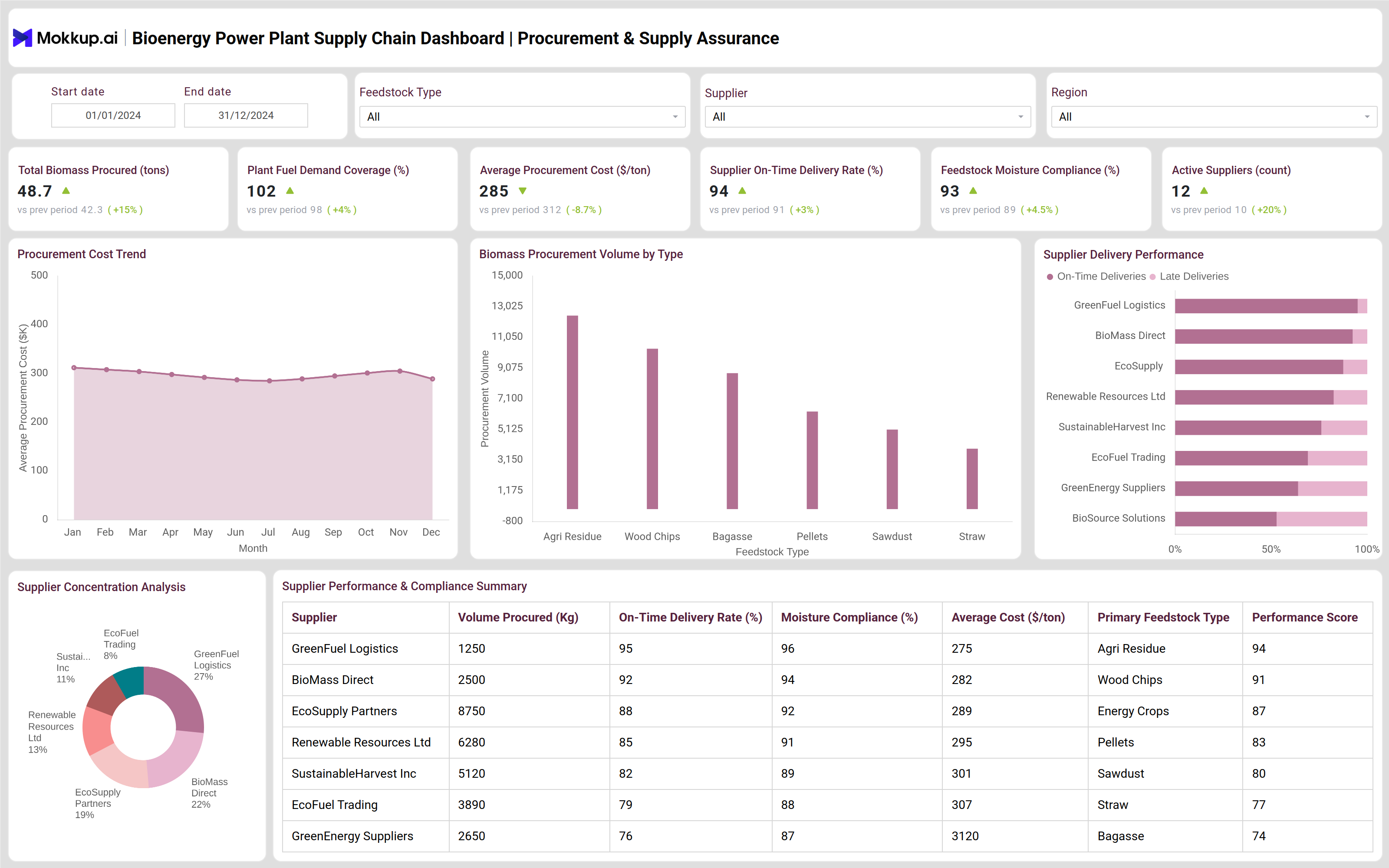Click the Mokkup.ai logo icon
Screen dimensions: 1389x868
(23, 38)
